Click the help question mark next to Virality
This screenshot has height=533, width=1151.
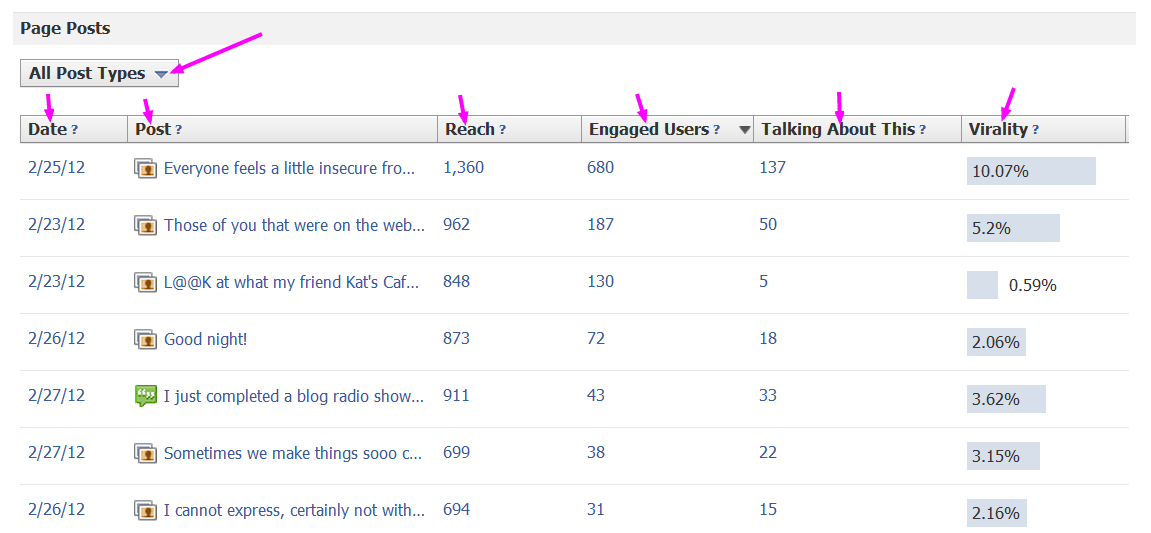pyautogui.click(x=1036, y=130)
